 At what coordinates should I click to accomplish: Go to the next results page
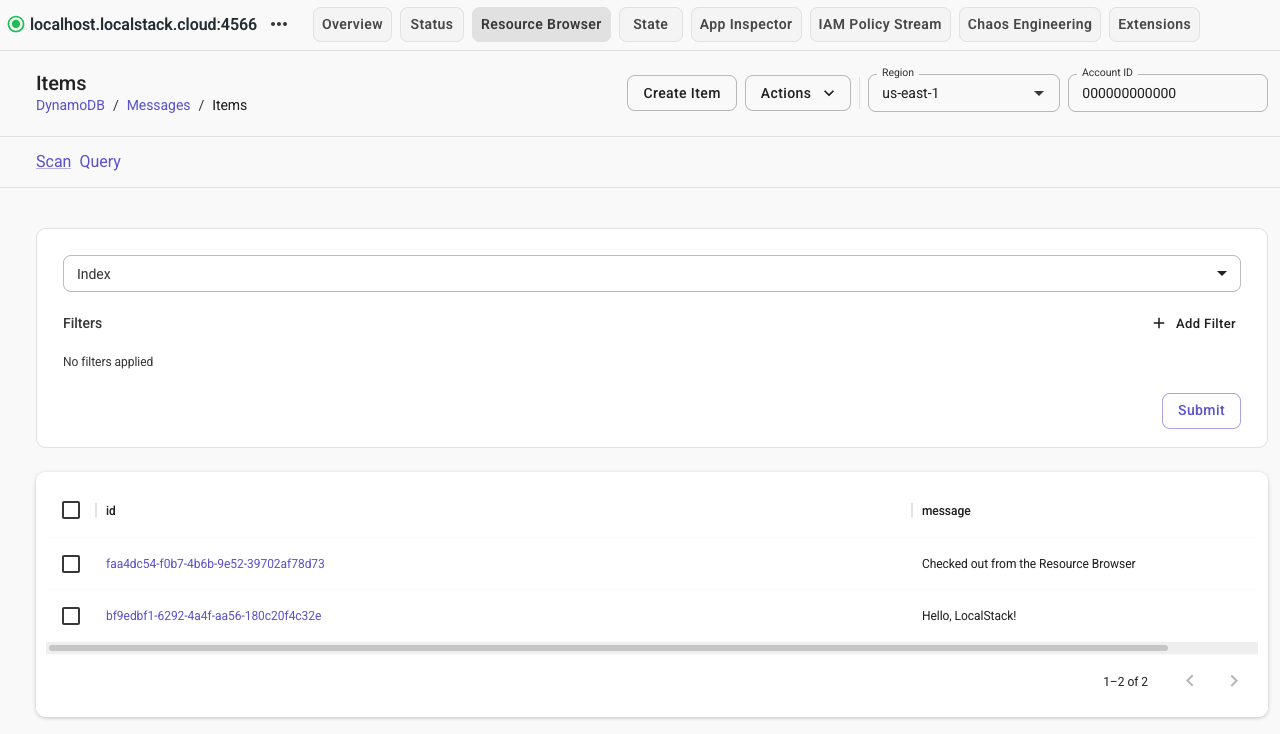[x=1234, y=681]
